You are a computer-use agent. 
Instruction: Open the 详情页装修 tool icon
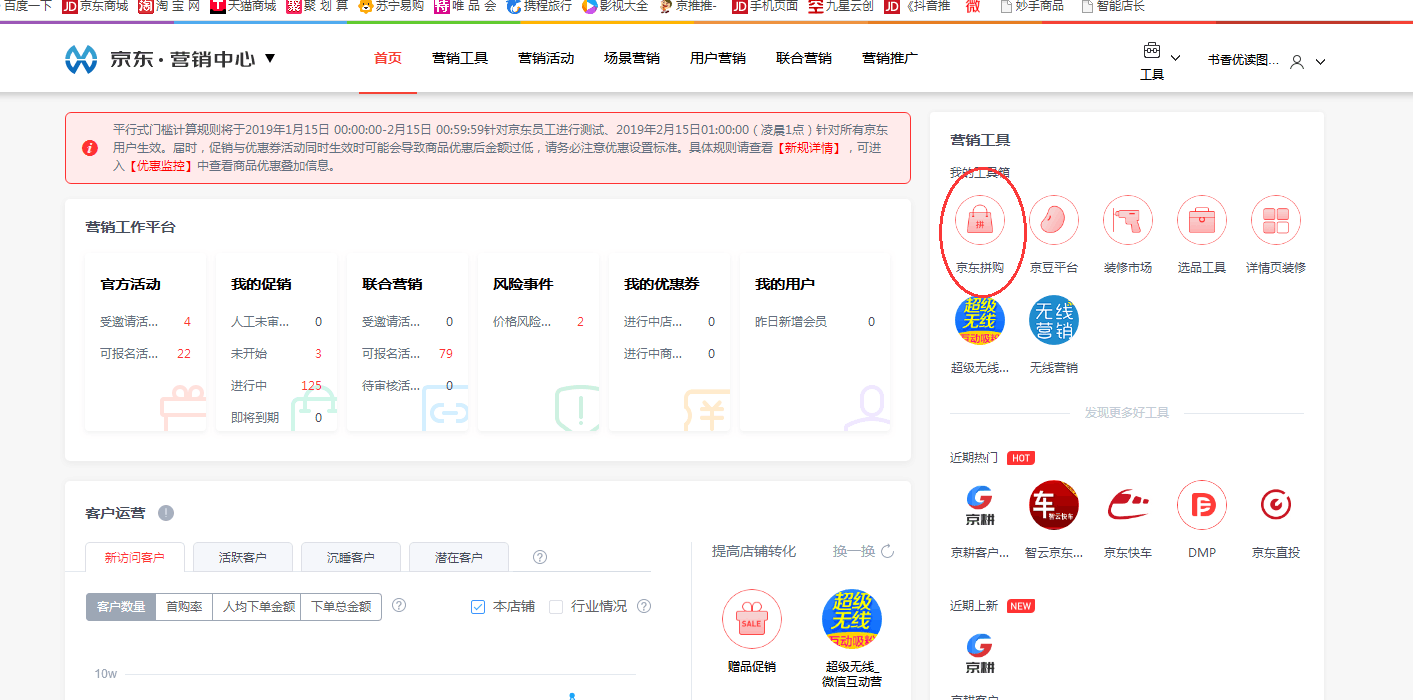(1275, 220)
